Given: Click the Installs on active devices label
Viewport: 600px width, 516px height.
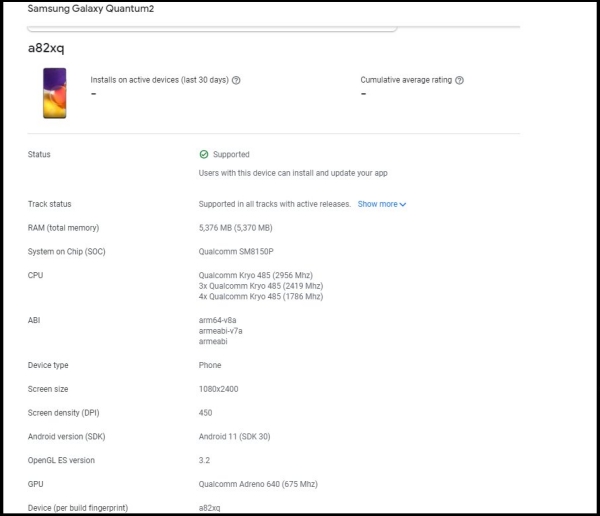Looking at the screenshot, I should (x=160, y=80).
